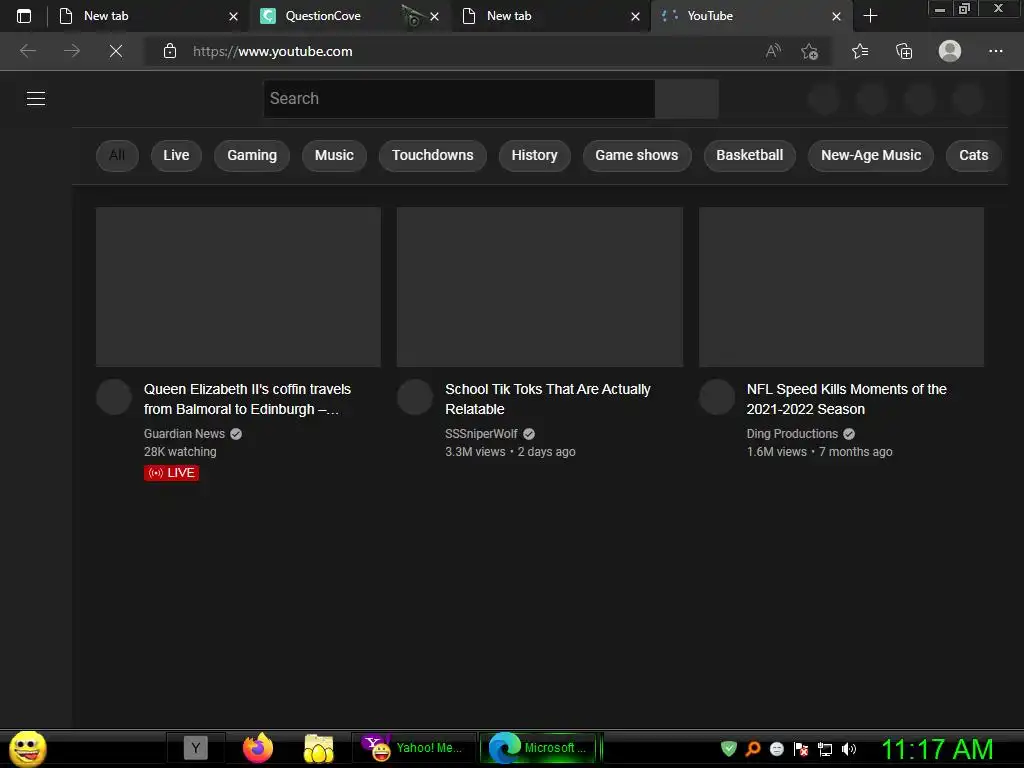Select the Cats chip
The image size is (1024, 768).
coord(974,155)
